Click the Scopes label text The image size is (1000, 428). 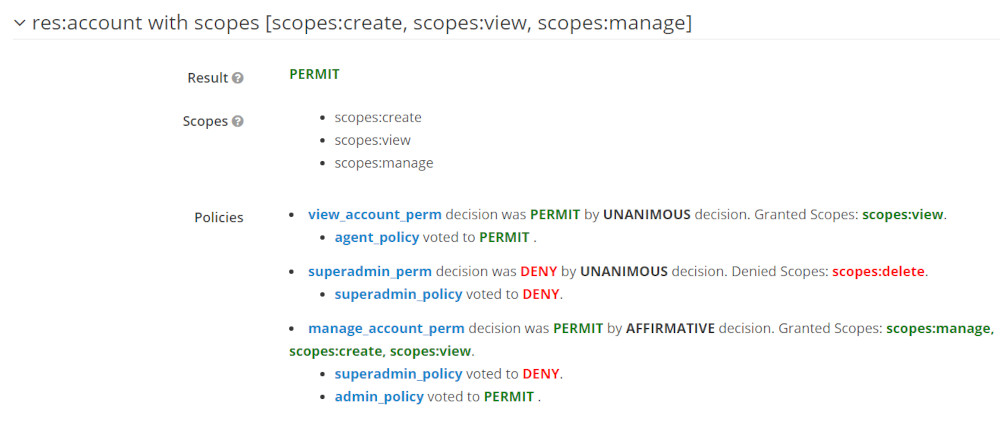[205, 121]
